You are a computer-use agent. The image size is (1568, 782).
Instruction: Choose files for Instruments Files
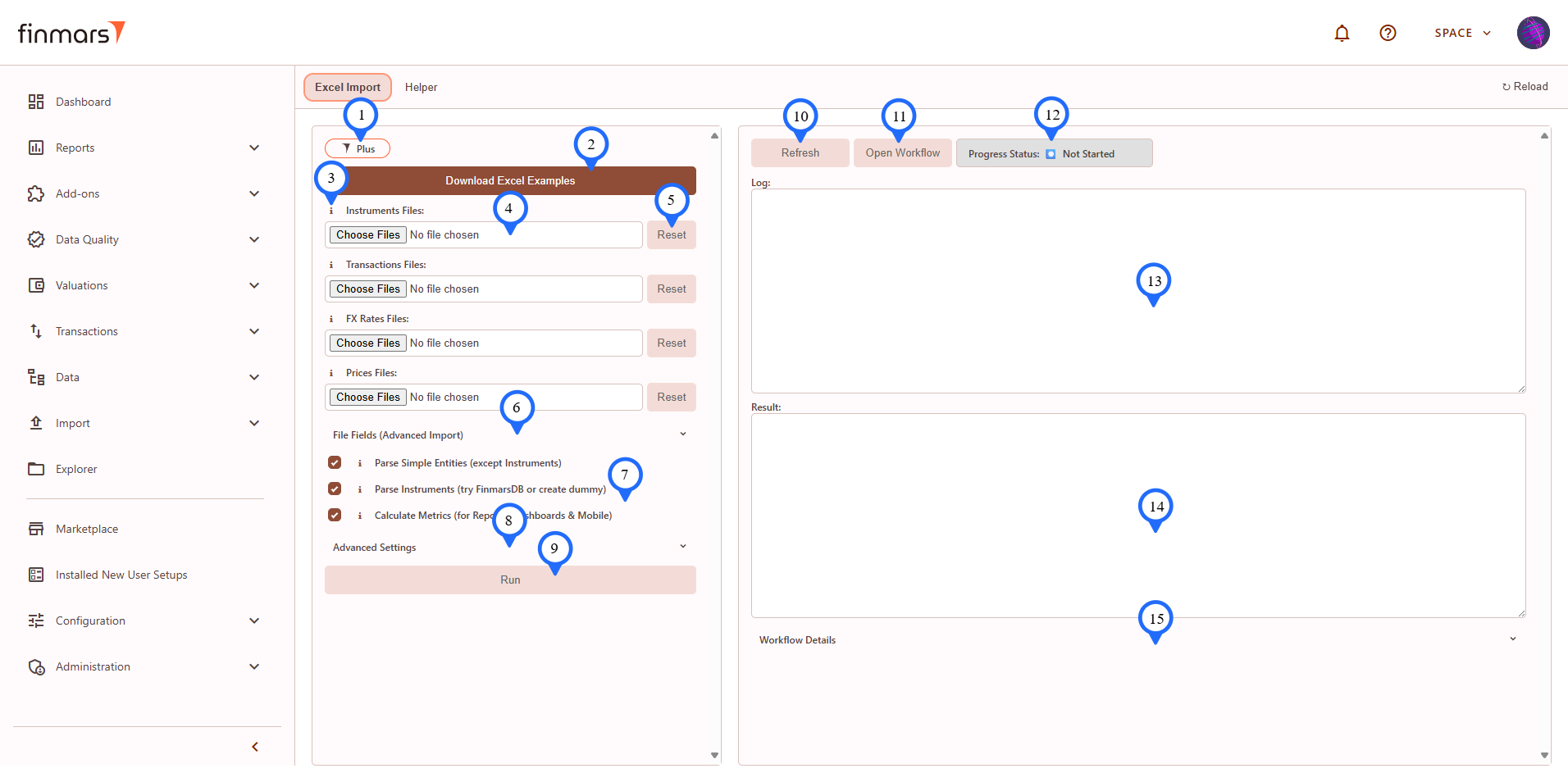(x=368, y=234)
